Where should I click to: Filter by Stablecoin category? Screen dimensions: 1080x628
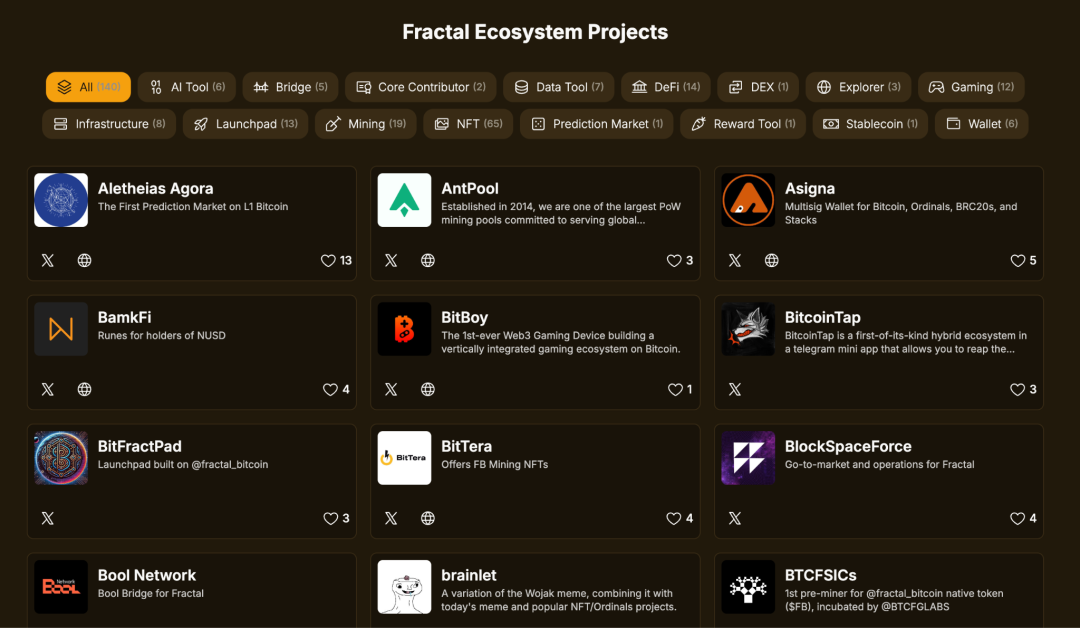coord(870,124)
